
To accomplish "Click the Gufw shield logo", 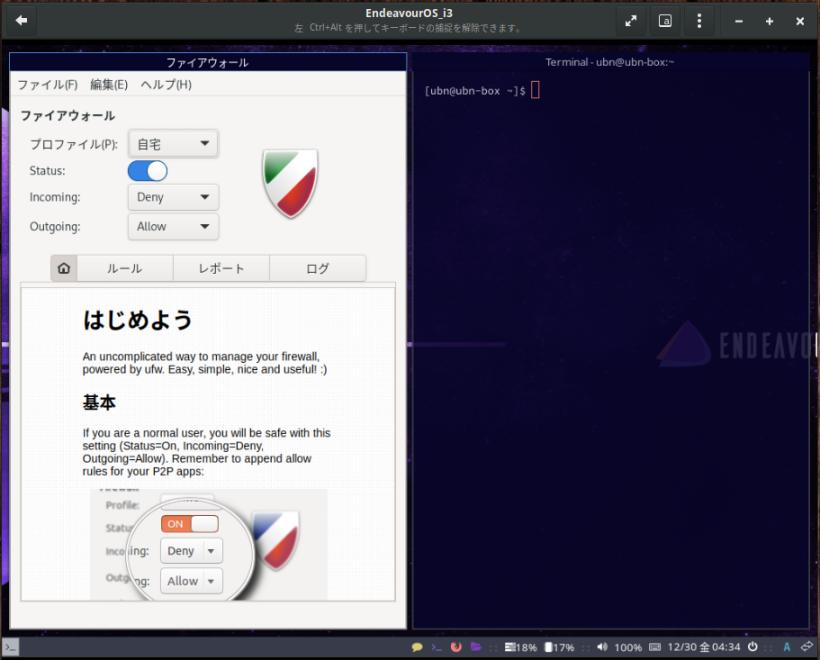I will coord(290,183).
